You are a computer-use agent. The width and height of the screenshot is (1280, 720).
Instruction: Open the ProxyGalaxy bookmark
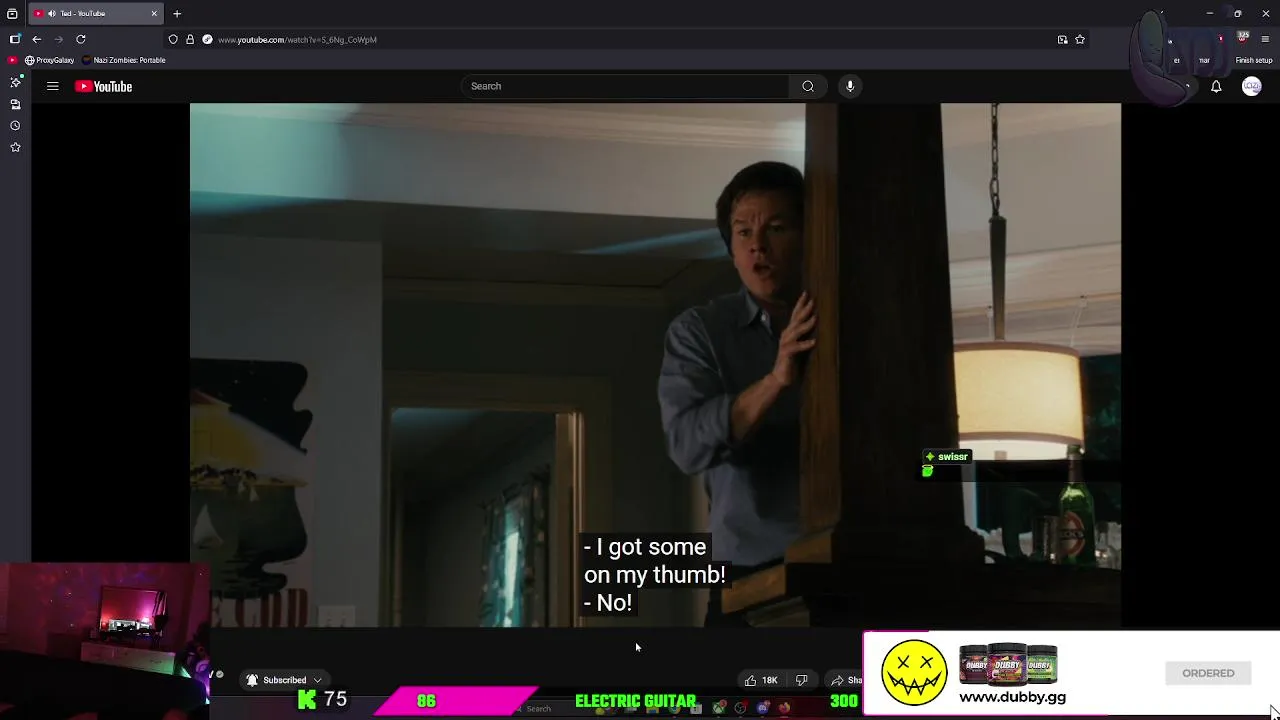50,60
